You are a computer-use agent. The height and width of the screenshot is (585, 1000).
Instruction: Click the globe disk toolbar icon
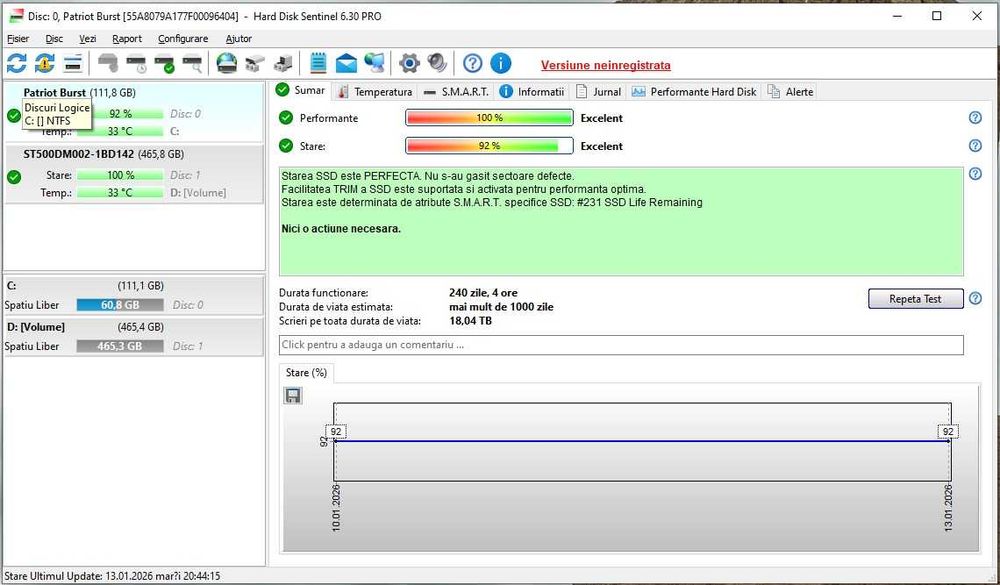[226, 63]
